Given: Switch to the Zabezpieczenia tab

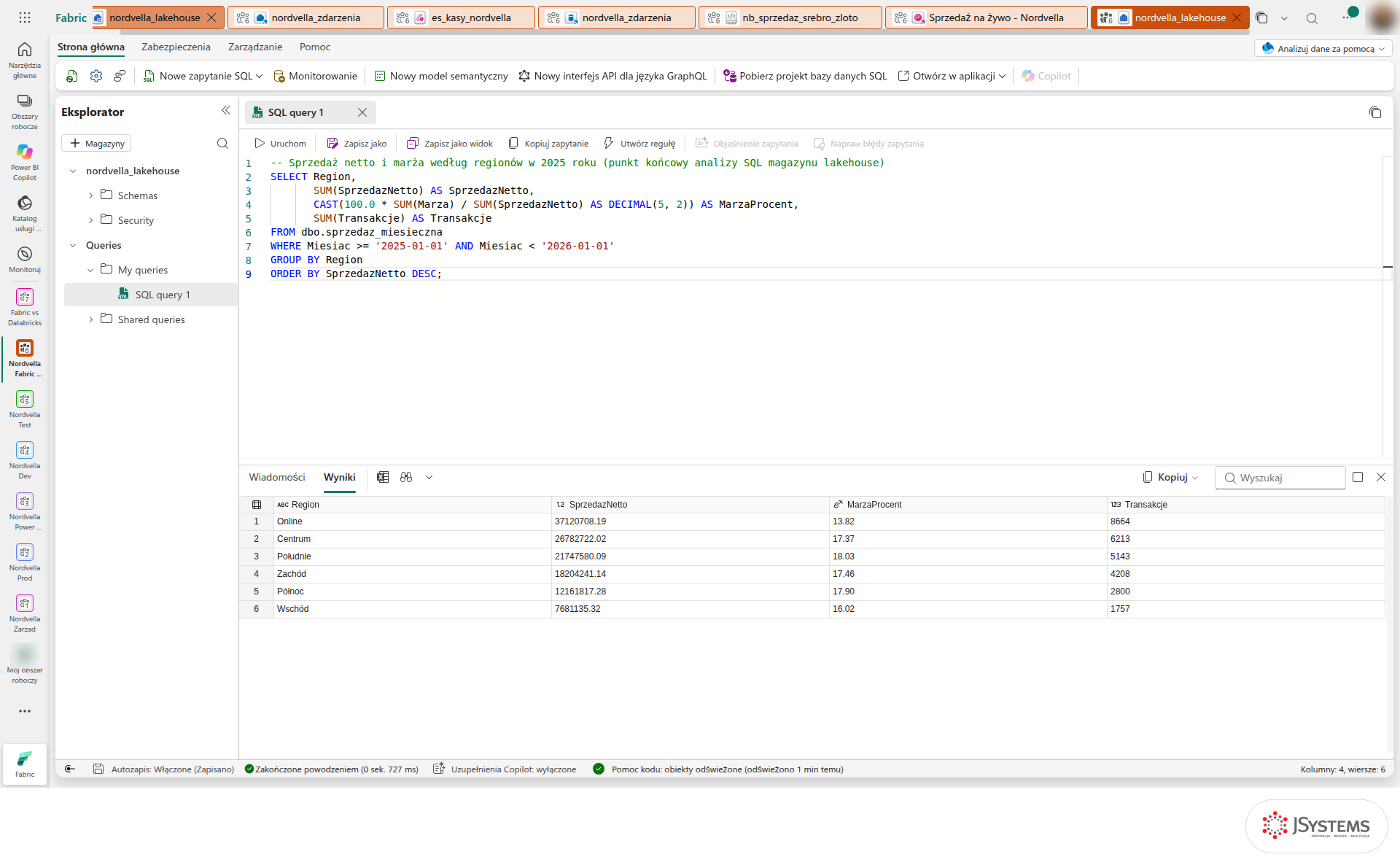Looking at the screenshot, I should click(x=176, y=47).
